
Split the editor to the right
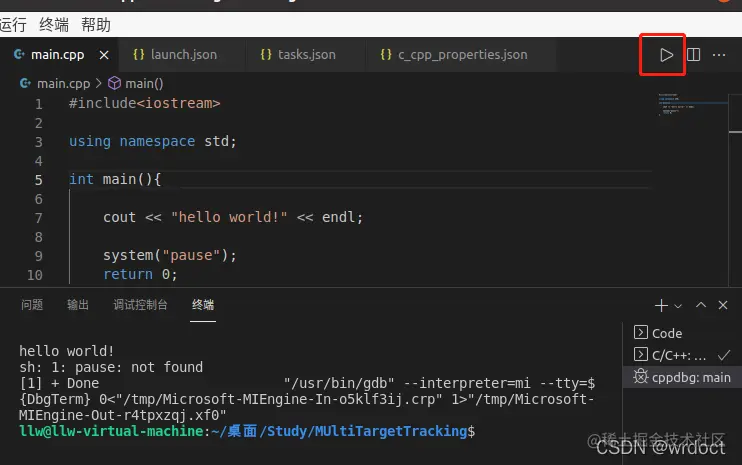(x=693, y=55)
